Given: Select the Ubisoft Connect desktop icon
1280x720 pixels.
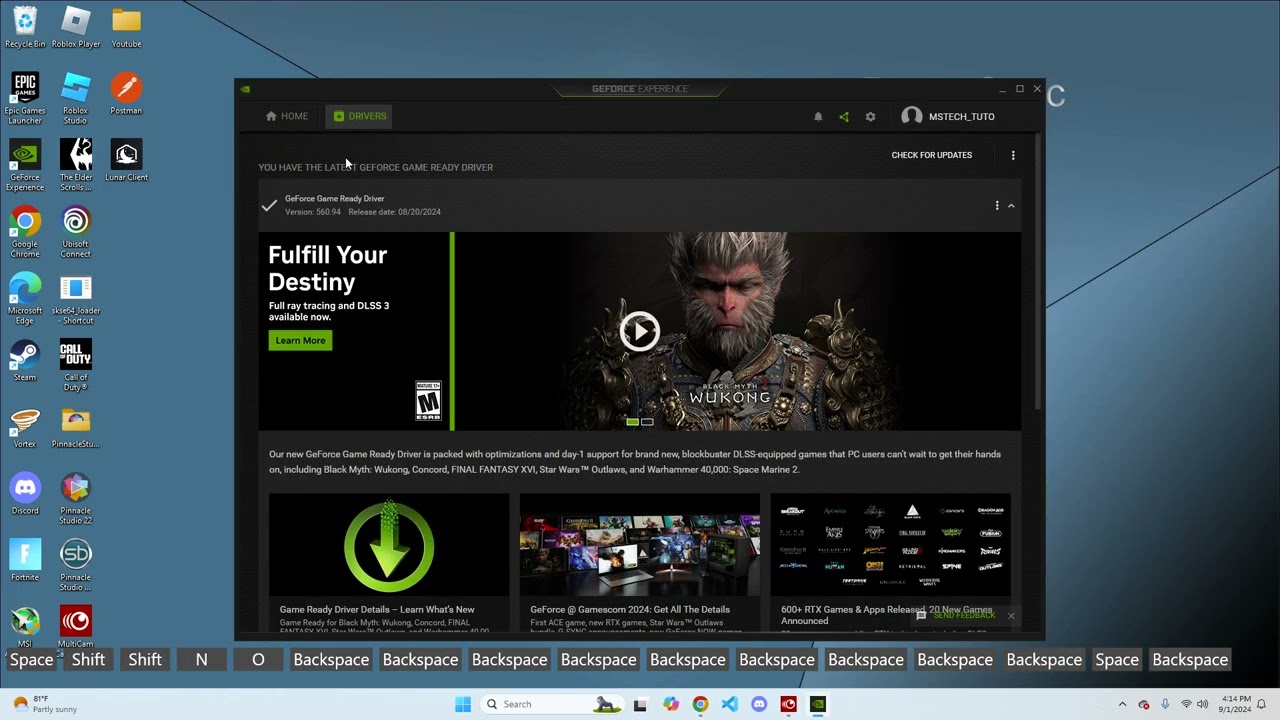Looking at the screenshot, I should tap(76, 232).
